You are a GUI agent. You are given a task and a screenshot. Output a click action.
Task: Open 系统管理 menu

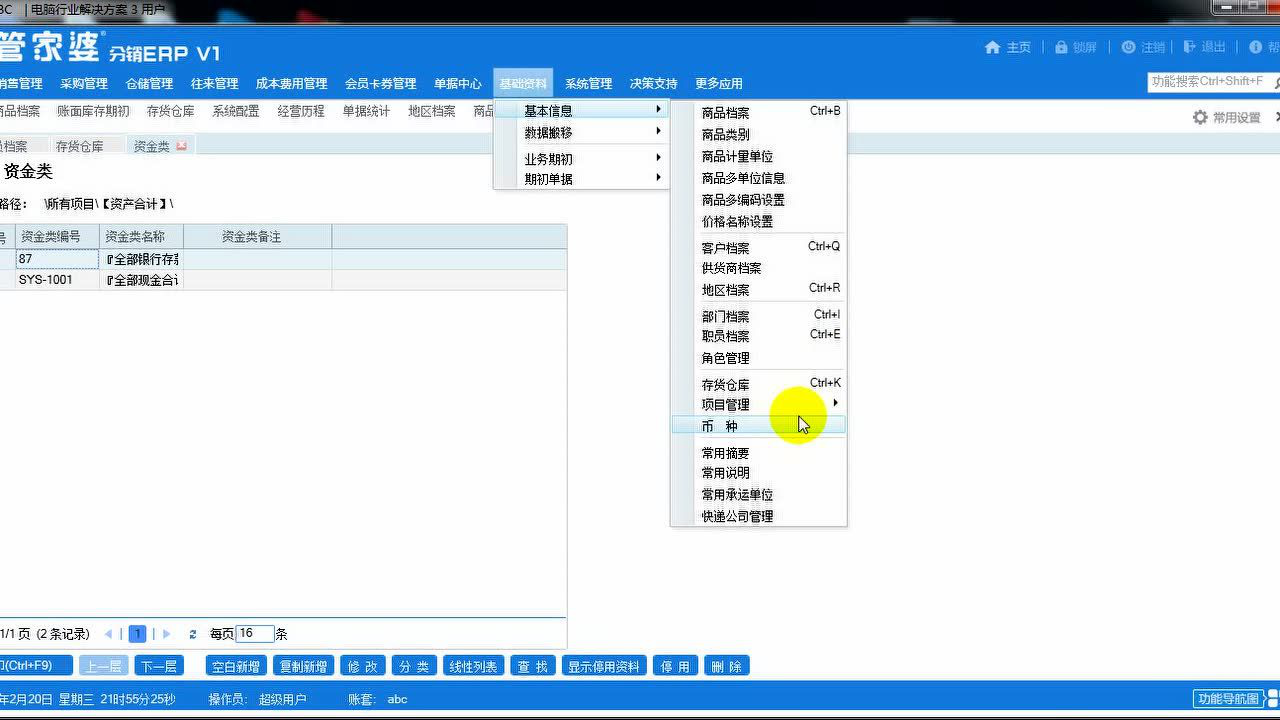(x=588, y=84)
